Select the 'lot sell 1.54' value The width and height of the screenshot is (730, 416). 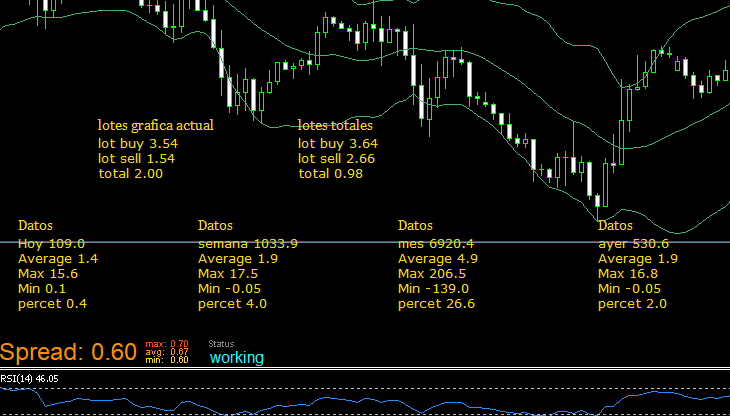136,159
